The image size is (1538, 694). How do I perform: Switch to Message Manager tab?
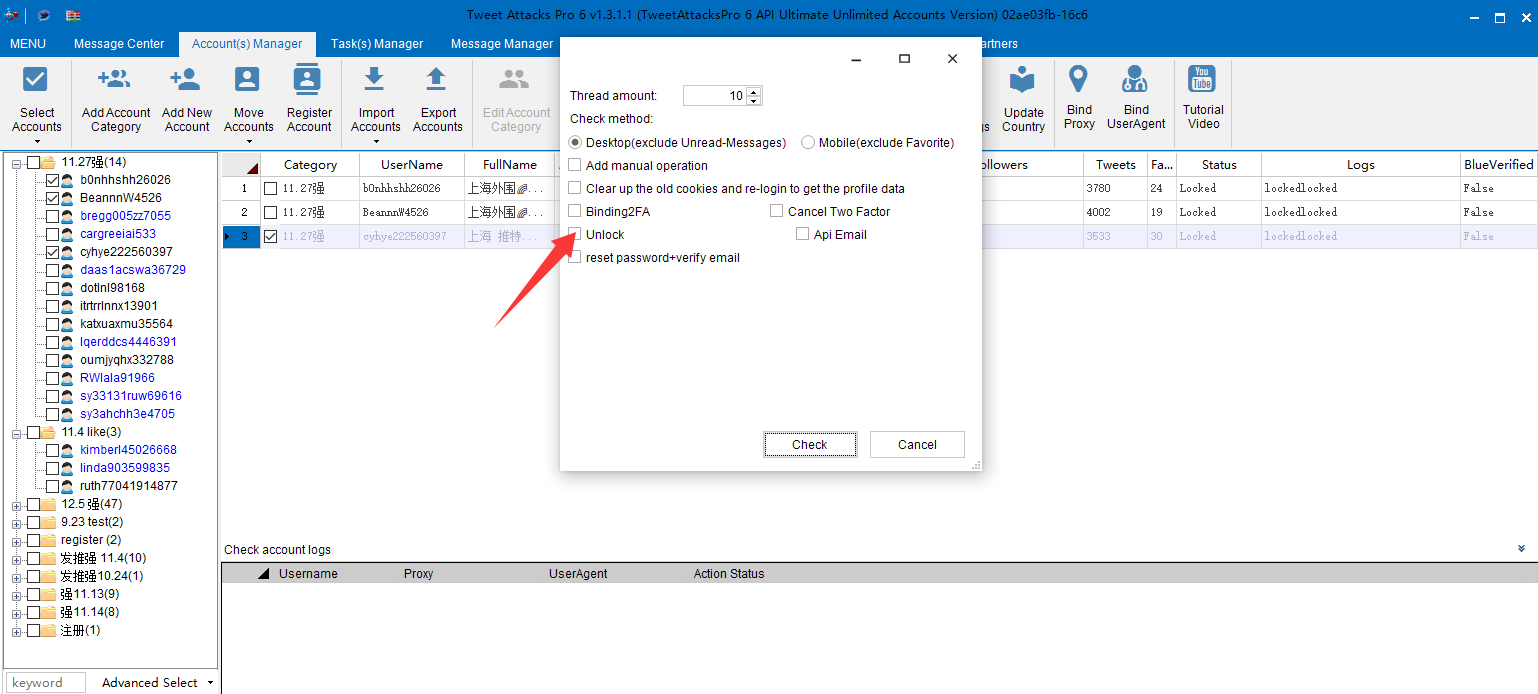coord(502,44)
